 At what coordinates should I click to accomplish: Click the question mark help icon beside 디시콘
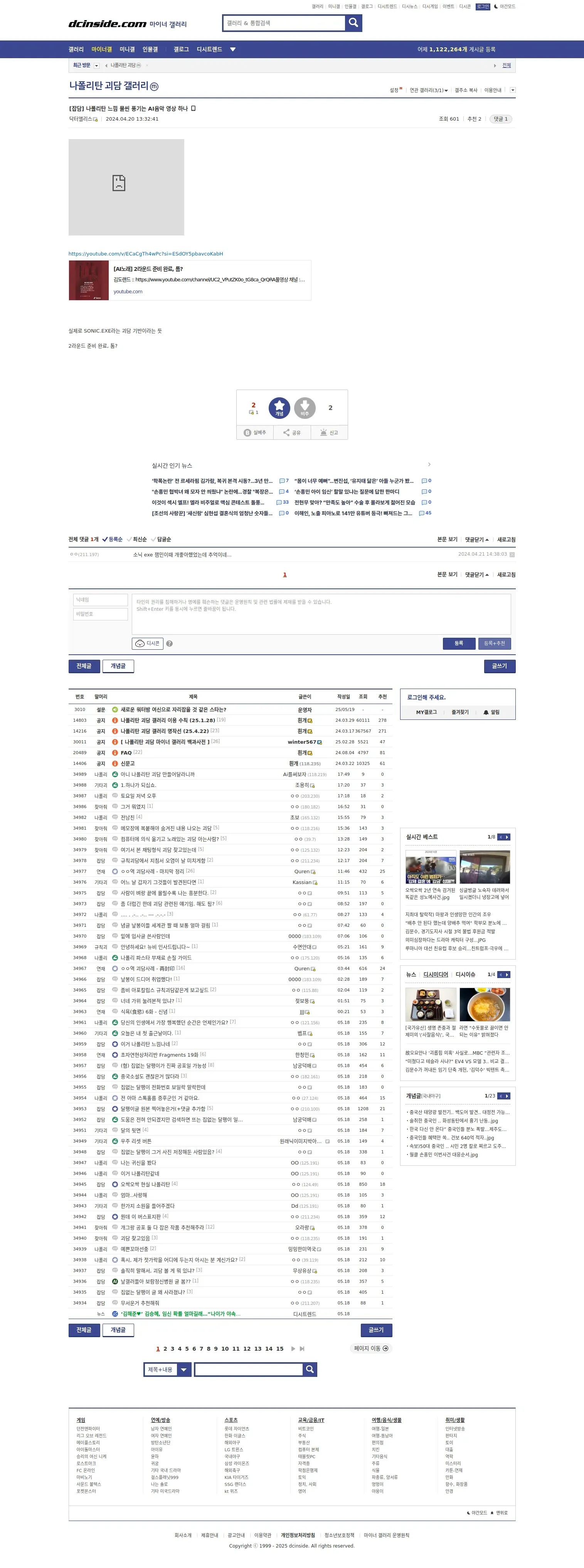[x=169, y=644]
